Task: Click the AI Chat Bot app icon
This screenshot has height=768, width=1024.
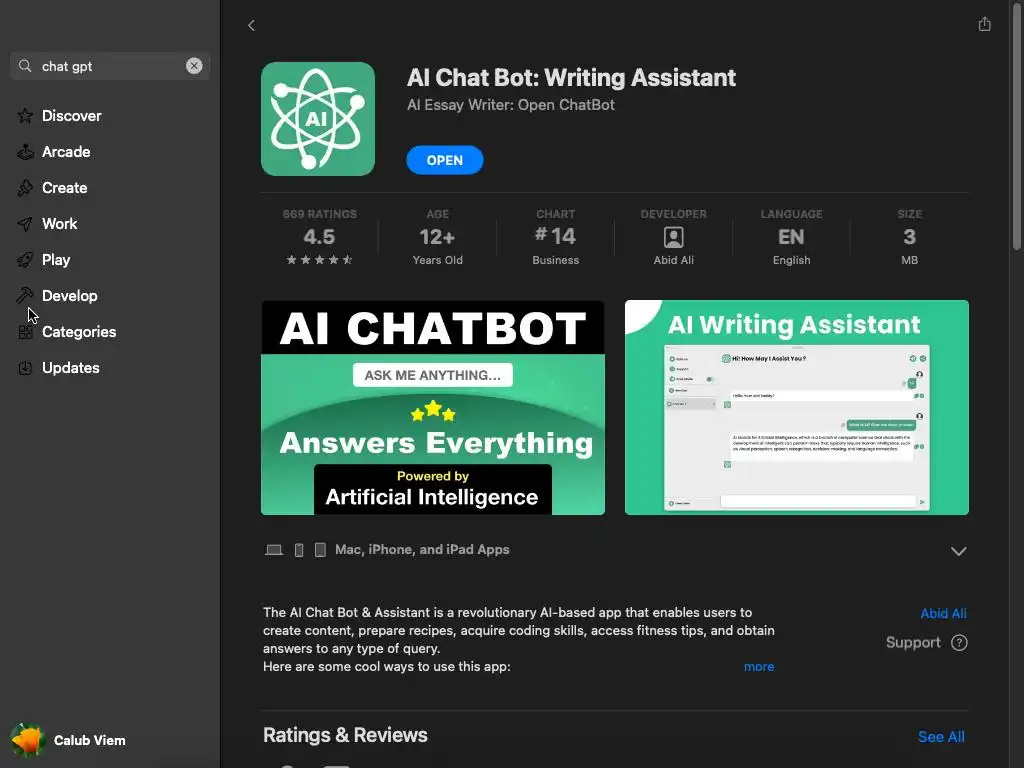Action: click(318, 119)
